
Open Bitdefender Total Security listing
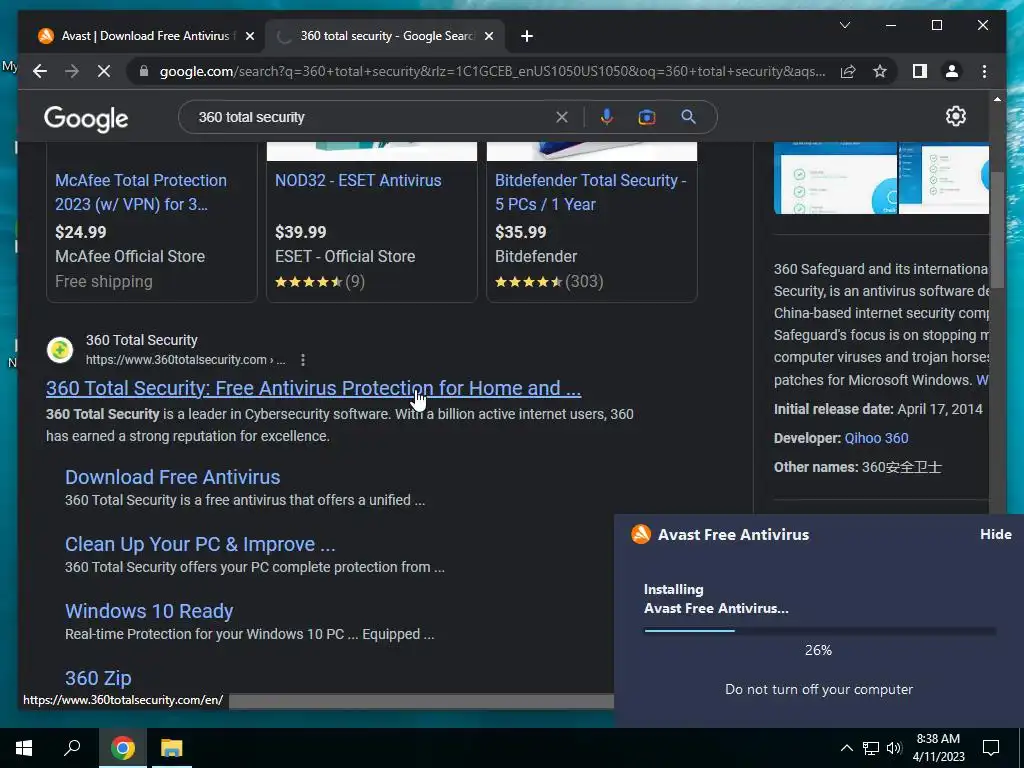590,192
